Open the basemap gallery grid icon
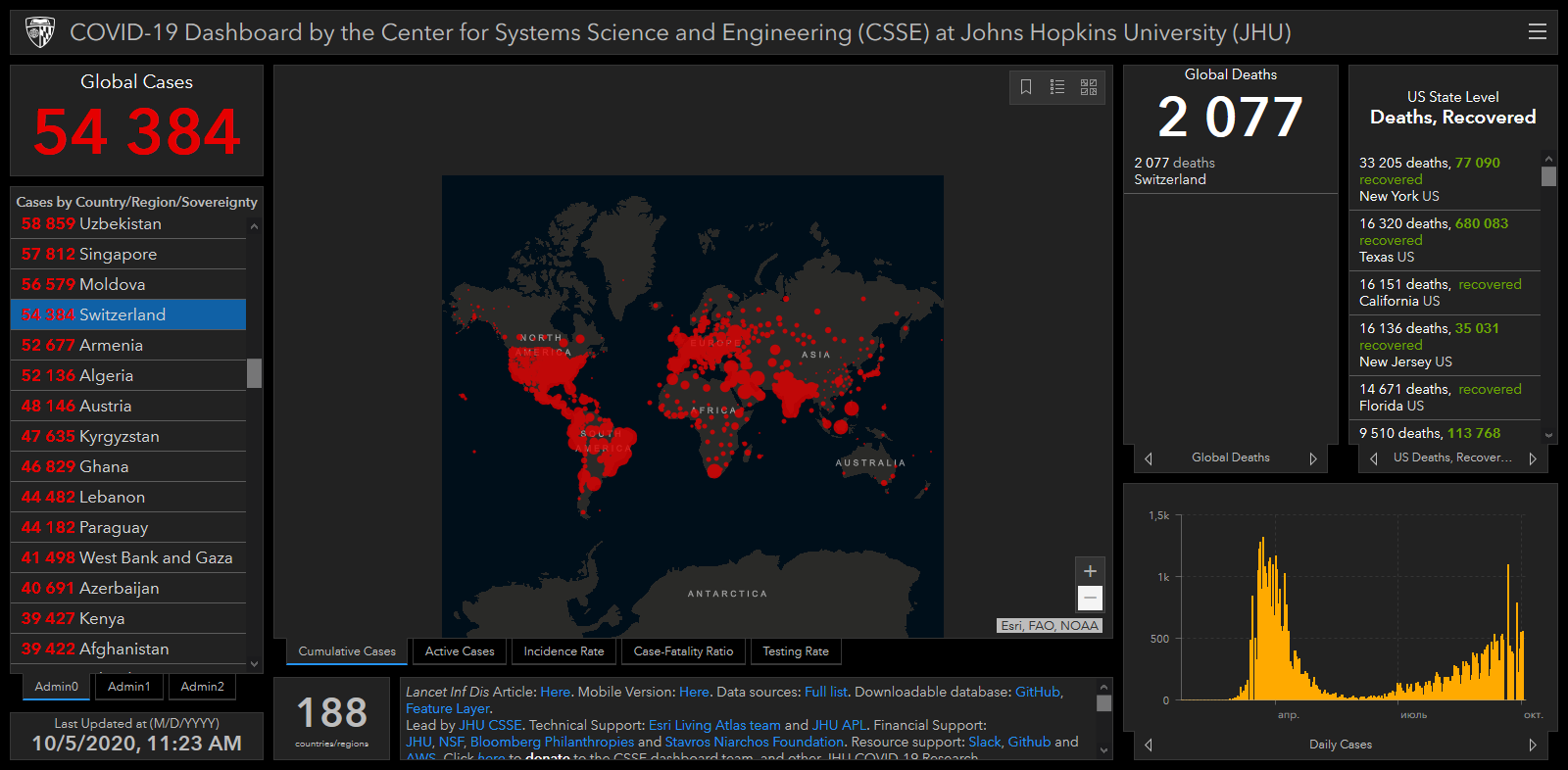1568x770 pixels. click(x=1089, y=87)
